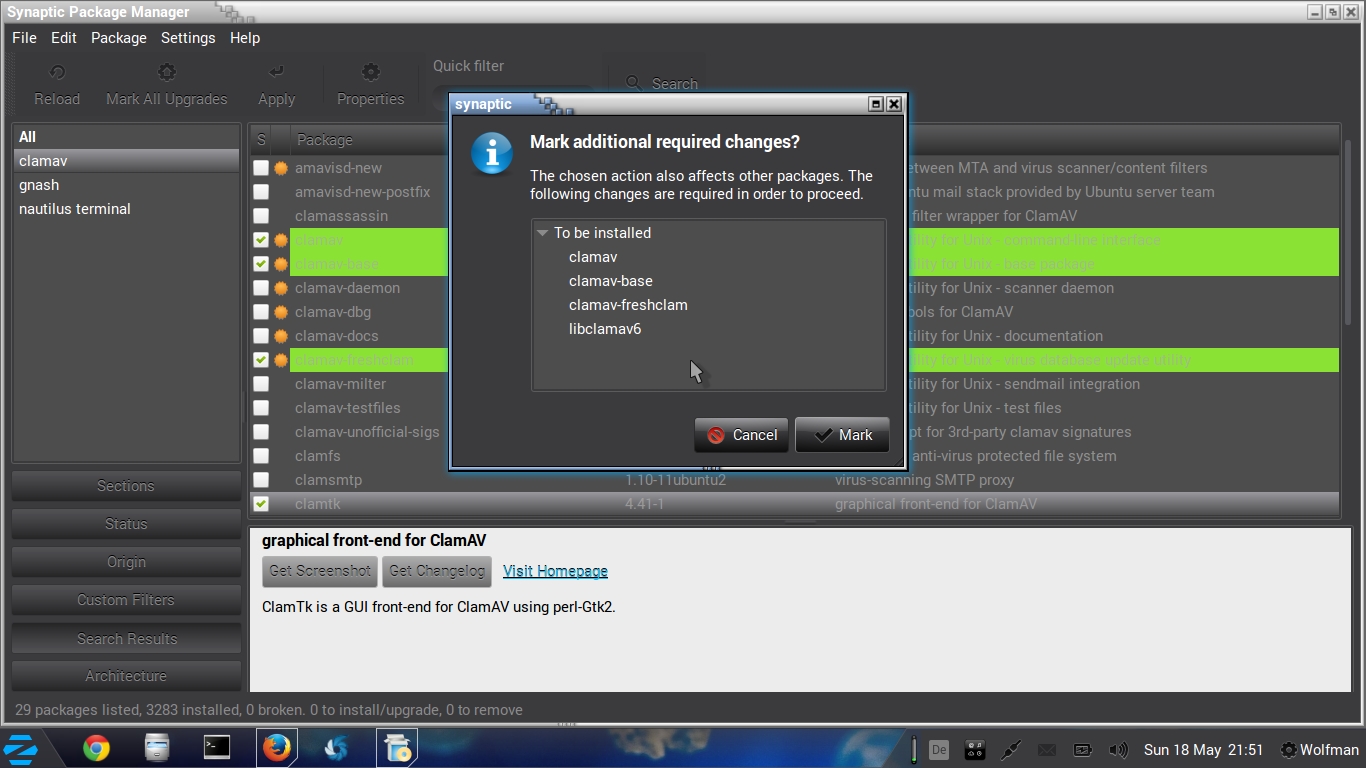This screenshot has width=1366, height=768.
Task: Click the Search magnifier icon
Action: point(633,84)
